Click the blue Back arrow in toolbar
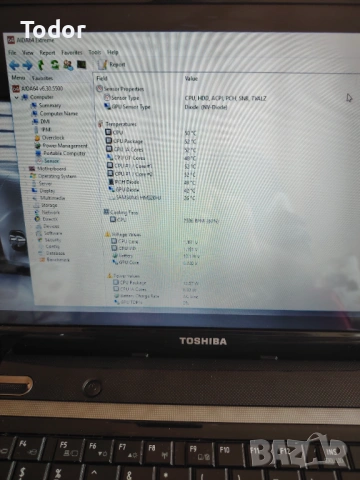Viewport: 360px width, 480px height. pyautogui.click(x=14, y=65)
